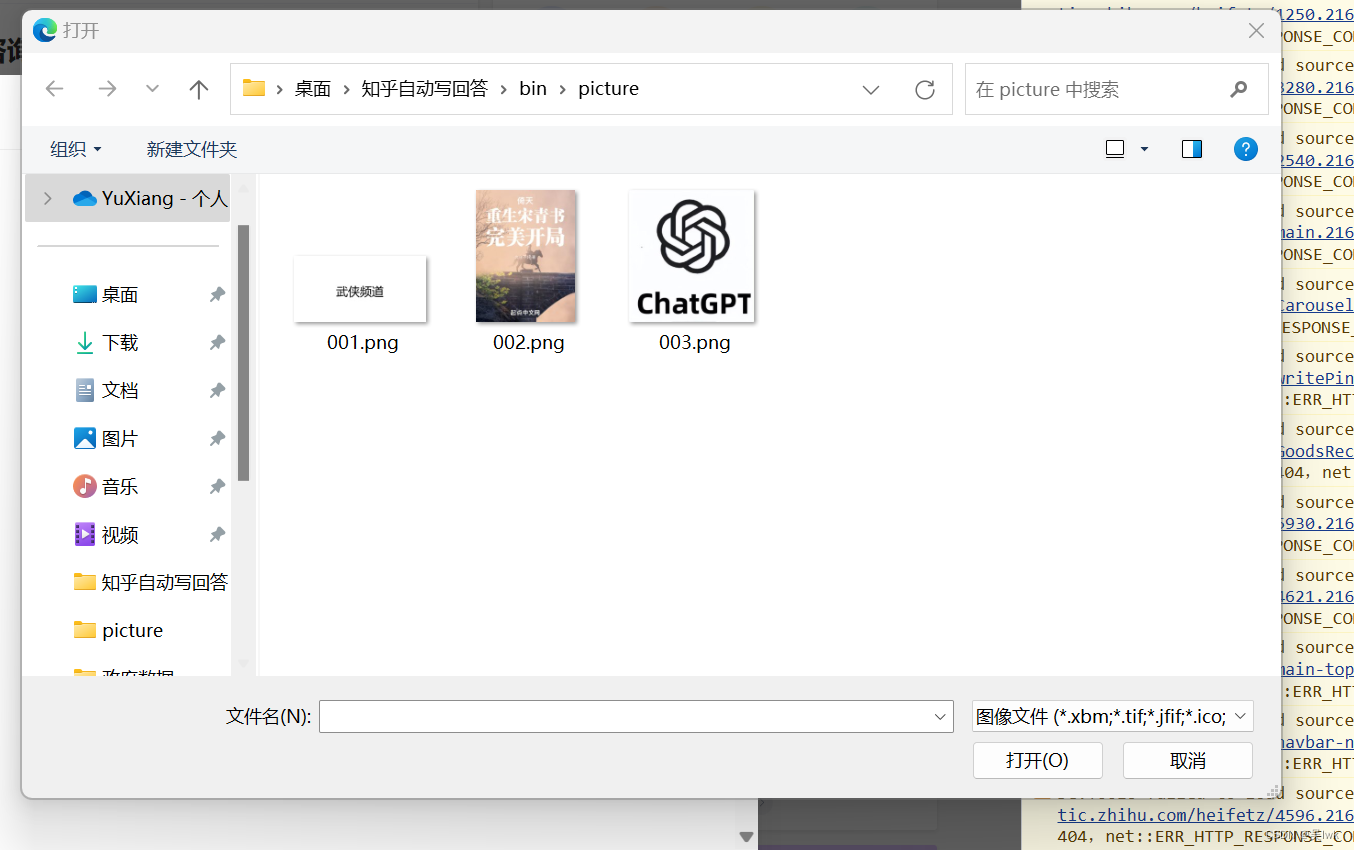Navigate back using the back arrow
Viewport: 1354px width, 850px height.
54,88
